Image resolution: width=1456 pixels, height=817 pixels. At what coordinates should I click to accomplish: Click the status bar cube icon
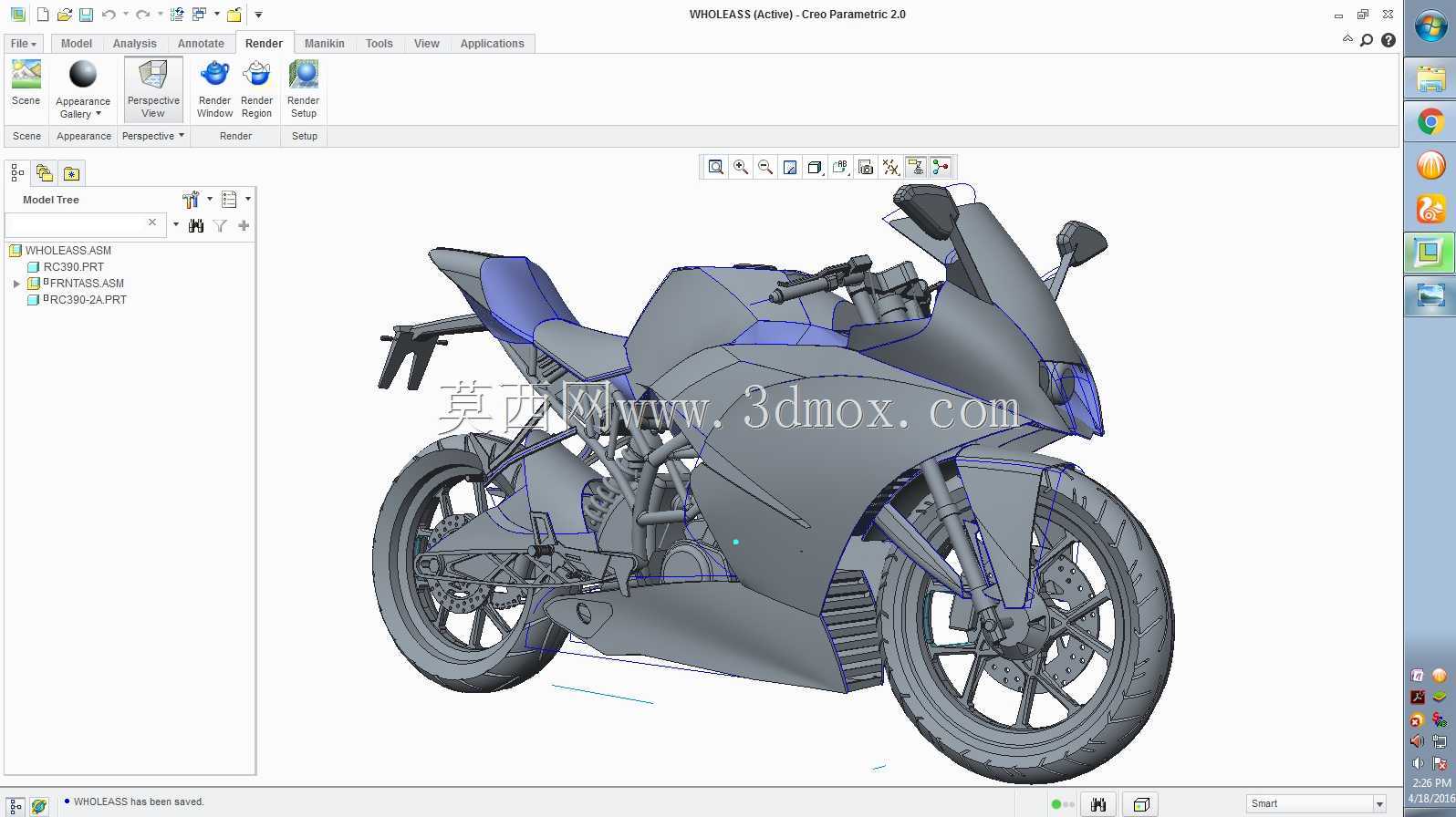(x=1140, y=804)
